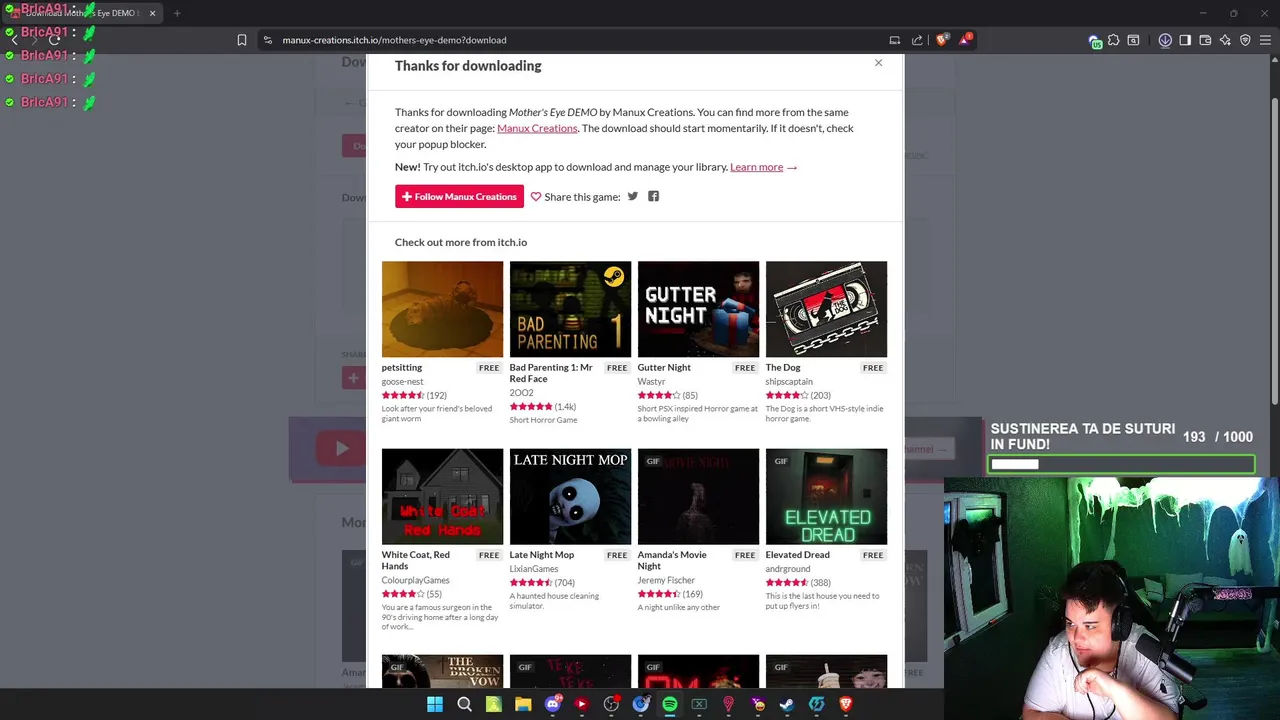This screenshot has height=720, width=1280.
Task: Open Elevated Dread title link
Action: coord(797,554)
